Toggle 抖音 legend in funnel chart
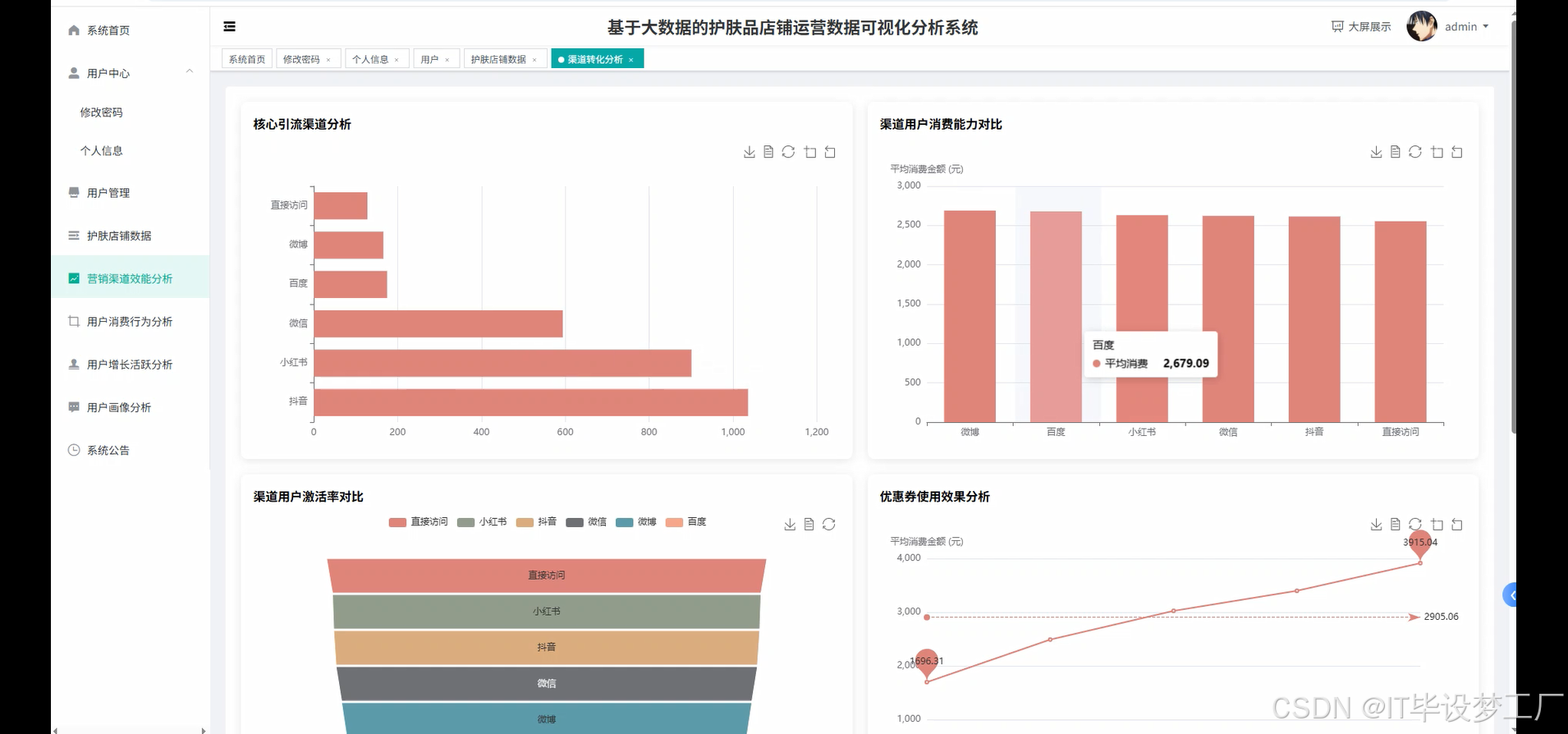 point(537,522)
